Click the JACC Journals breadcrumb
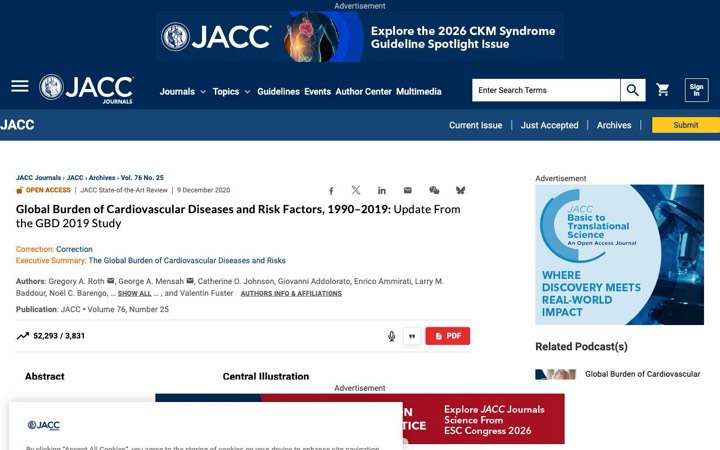 (38, 178)
